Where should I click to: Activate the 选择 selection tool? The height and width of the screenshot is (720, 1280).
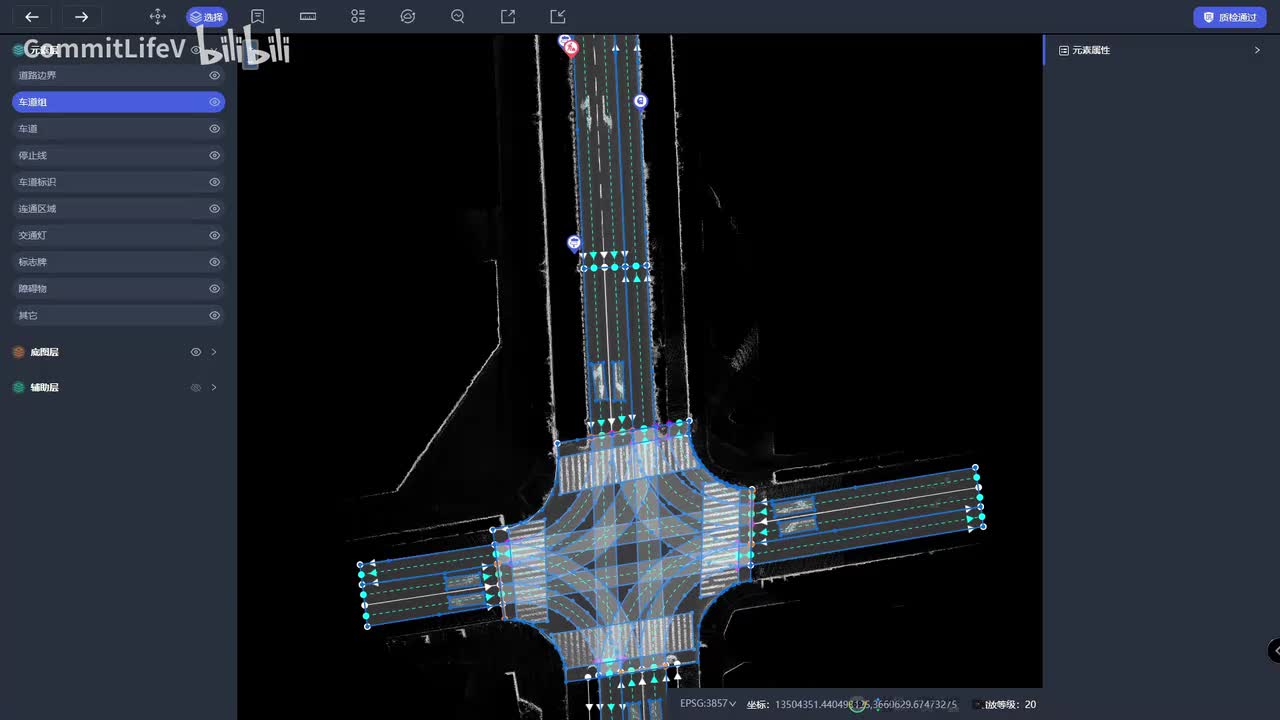pyautogui.click(x=207, y=17)
